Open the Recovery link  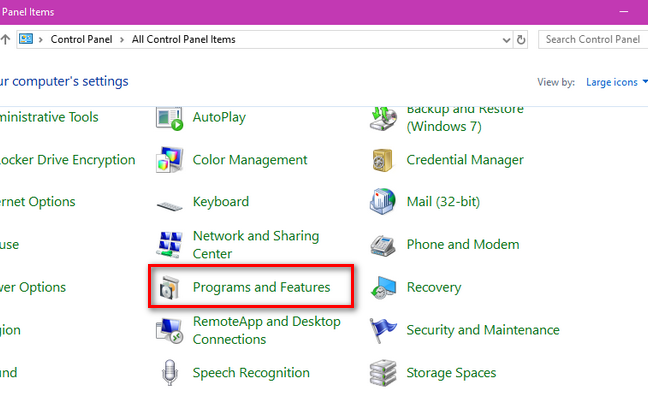[434, 287]
